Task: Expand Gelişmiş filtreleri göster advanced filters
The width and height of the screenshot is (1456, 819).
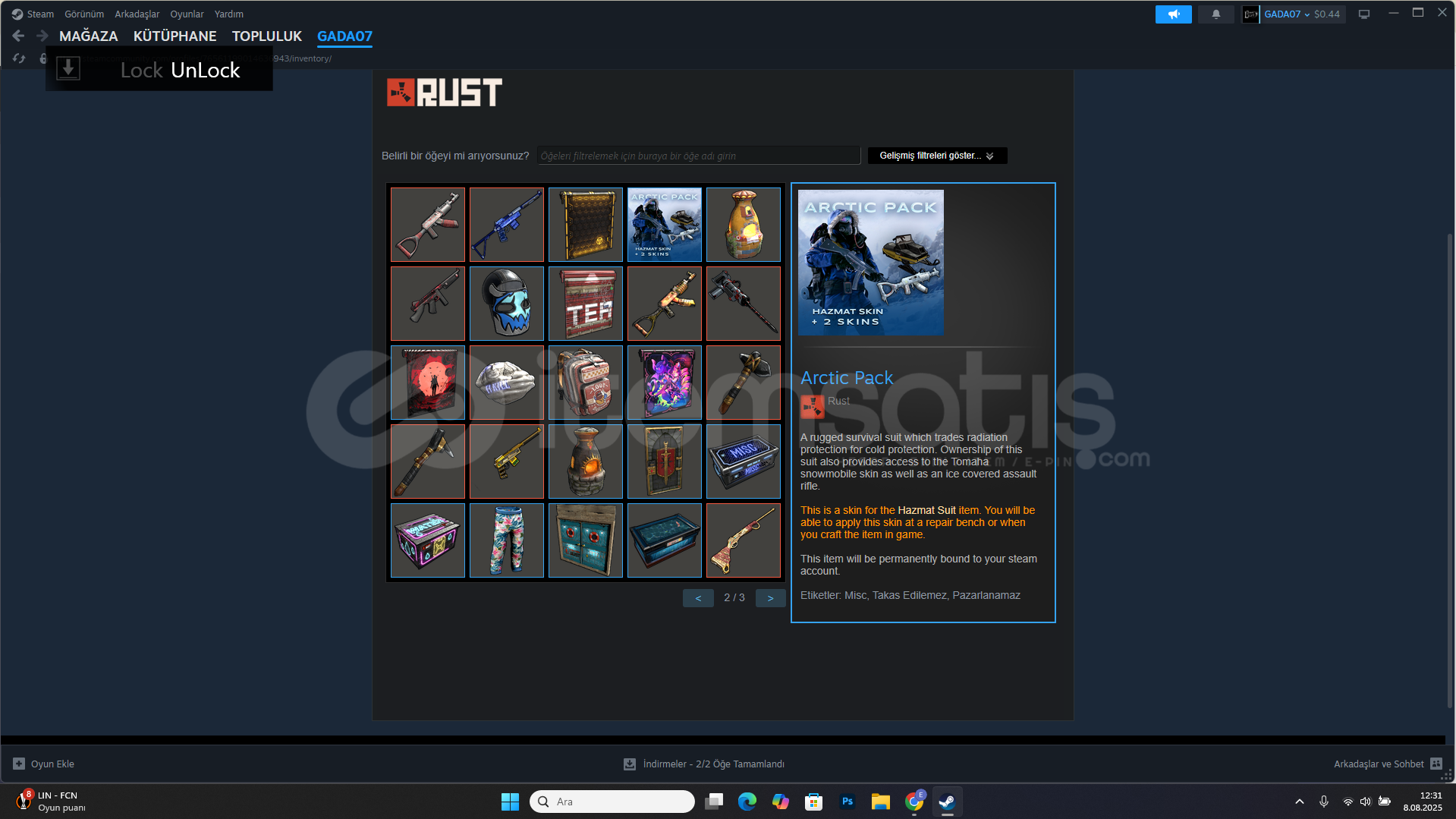Action: coord(937,156)
